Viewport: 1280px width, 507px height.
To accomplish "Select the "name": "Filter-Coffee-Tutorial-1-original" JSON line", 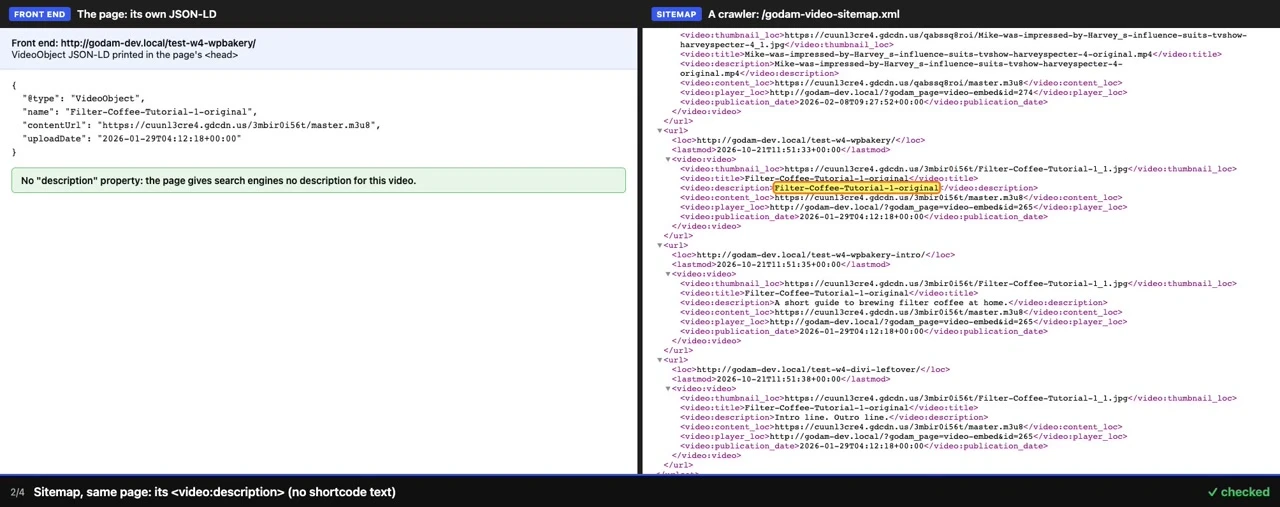I will 140,112.
